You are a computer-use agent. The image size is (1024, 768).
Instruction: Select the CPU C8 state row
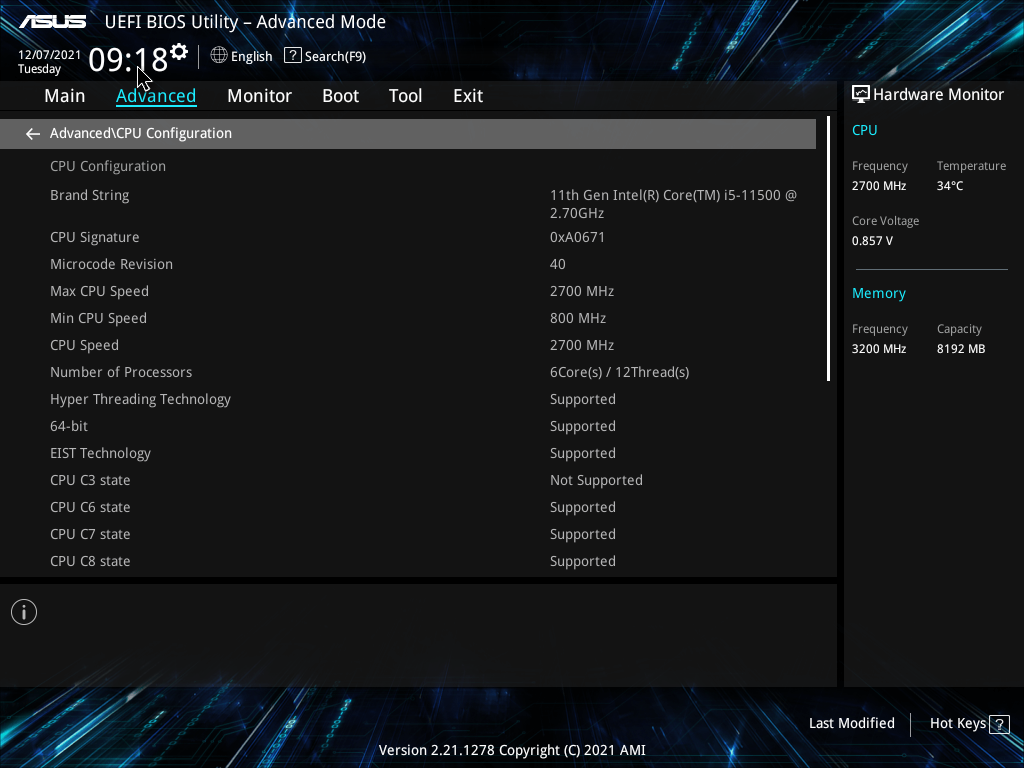pos(408,562)
